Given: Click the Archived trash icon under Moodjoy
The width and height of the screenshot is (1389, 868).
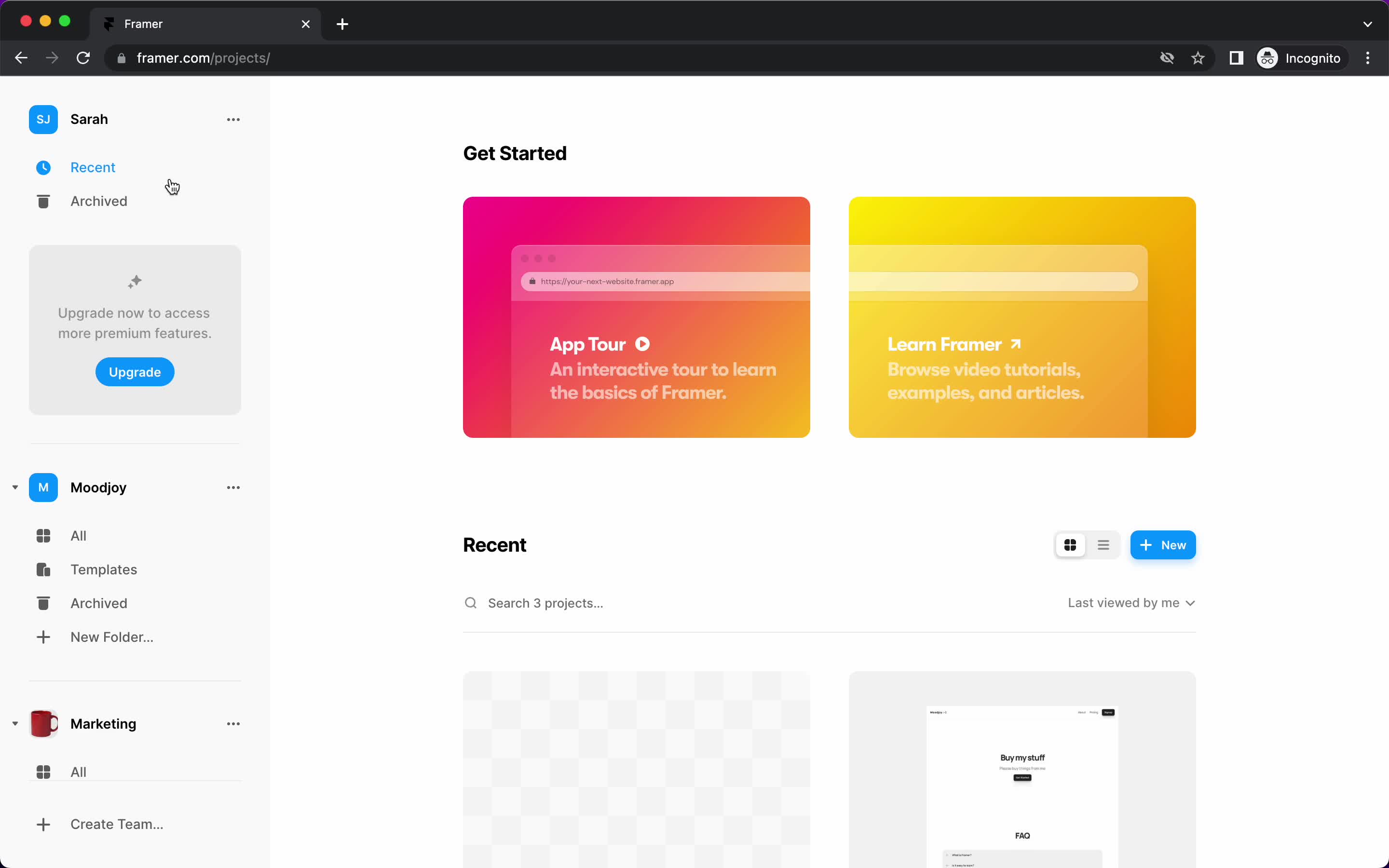Looking at the screenshot, I should pos(43,603).
